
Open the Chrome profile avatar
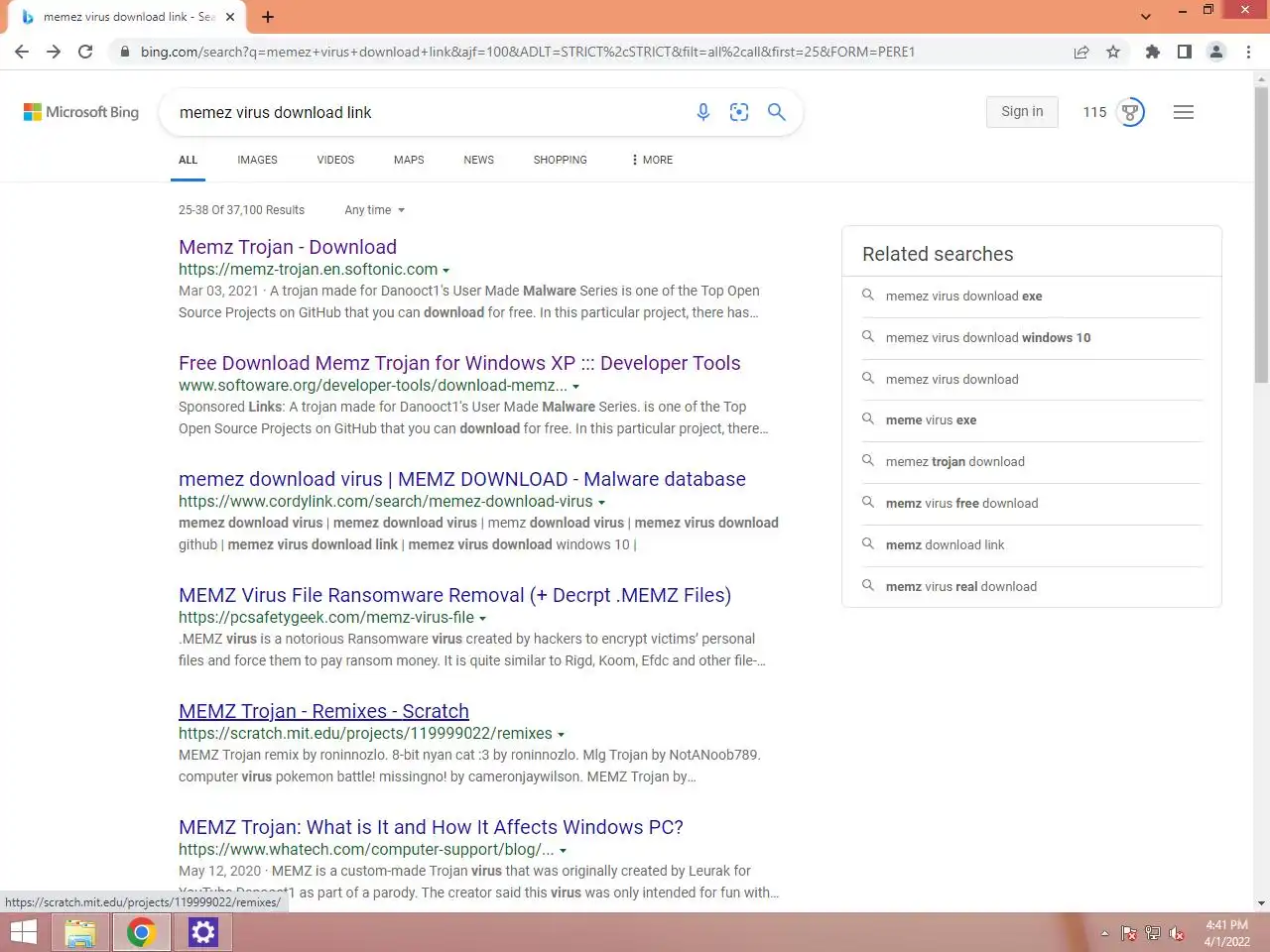1216,52
